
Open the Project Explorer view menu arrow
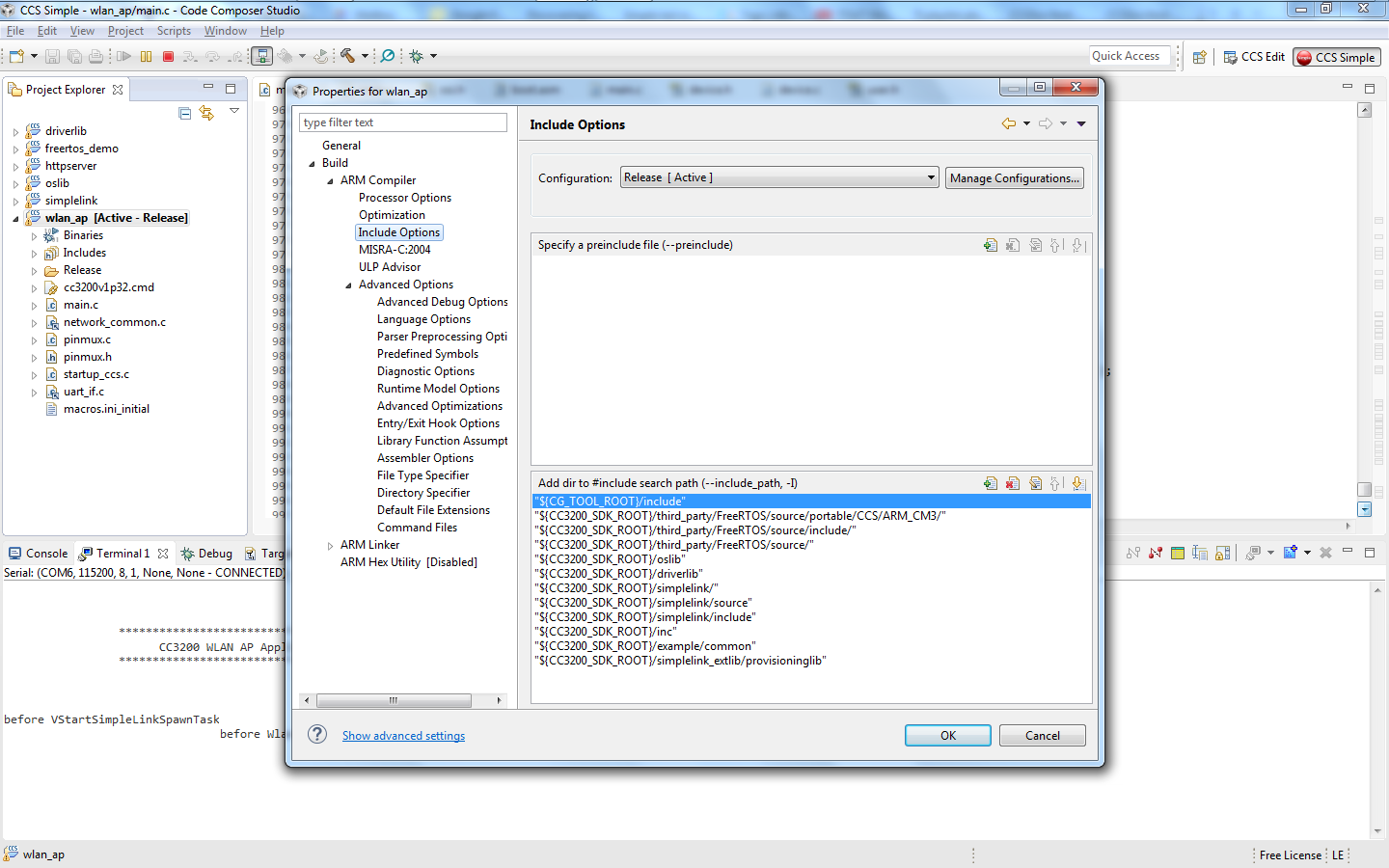pyautogui.click(x=234, y=111)
